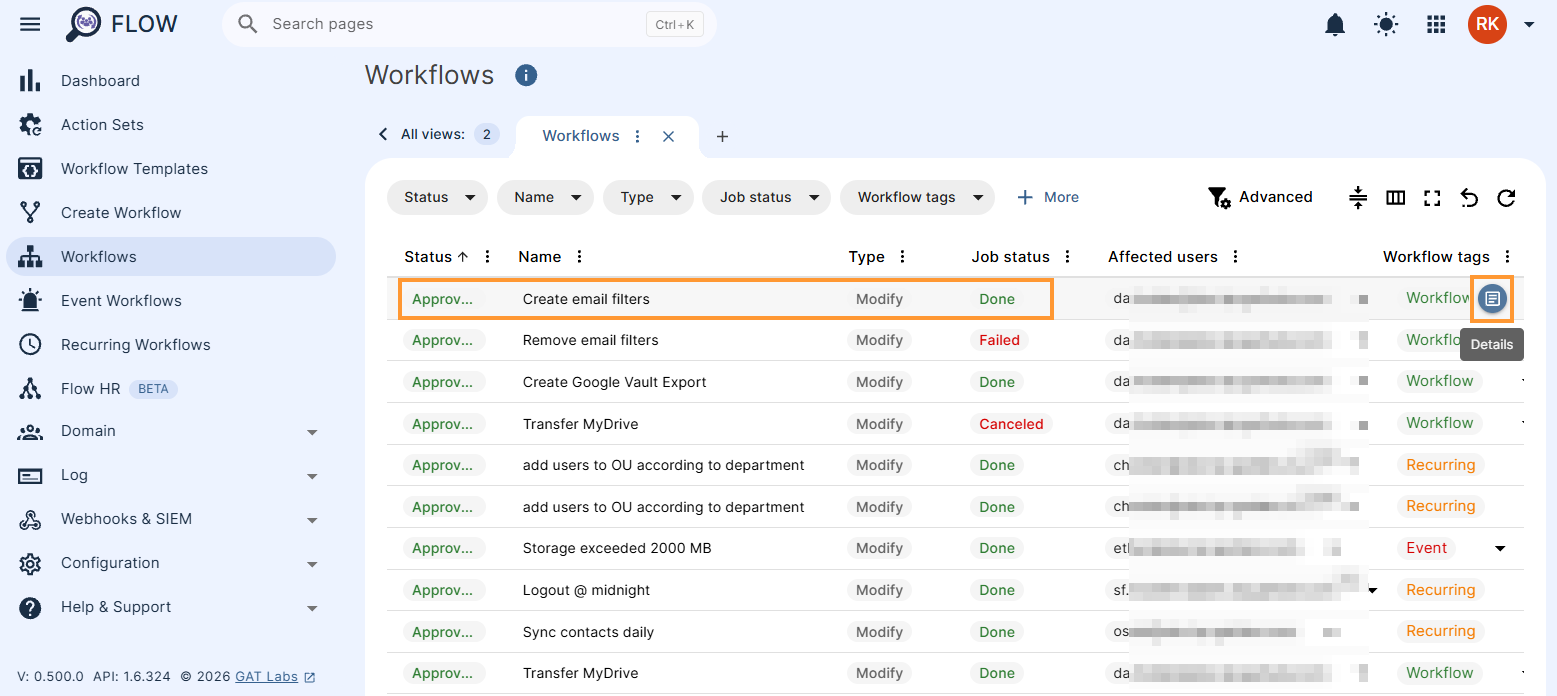Sort by the Name column header
The height and width of the screenshot is (696, 1557).
tap(540, 257)
